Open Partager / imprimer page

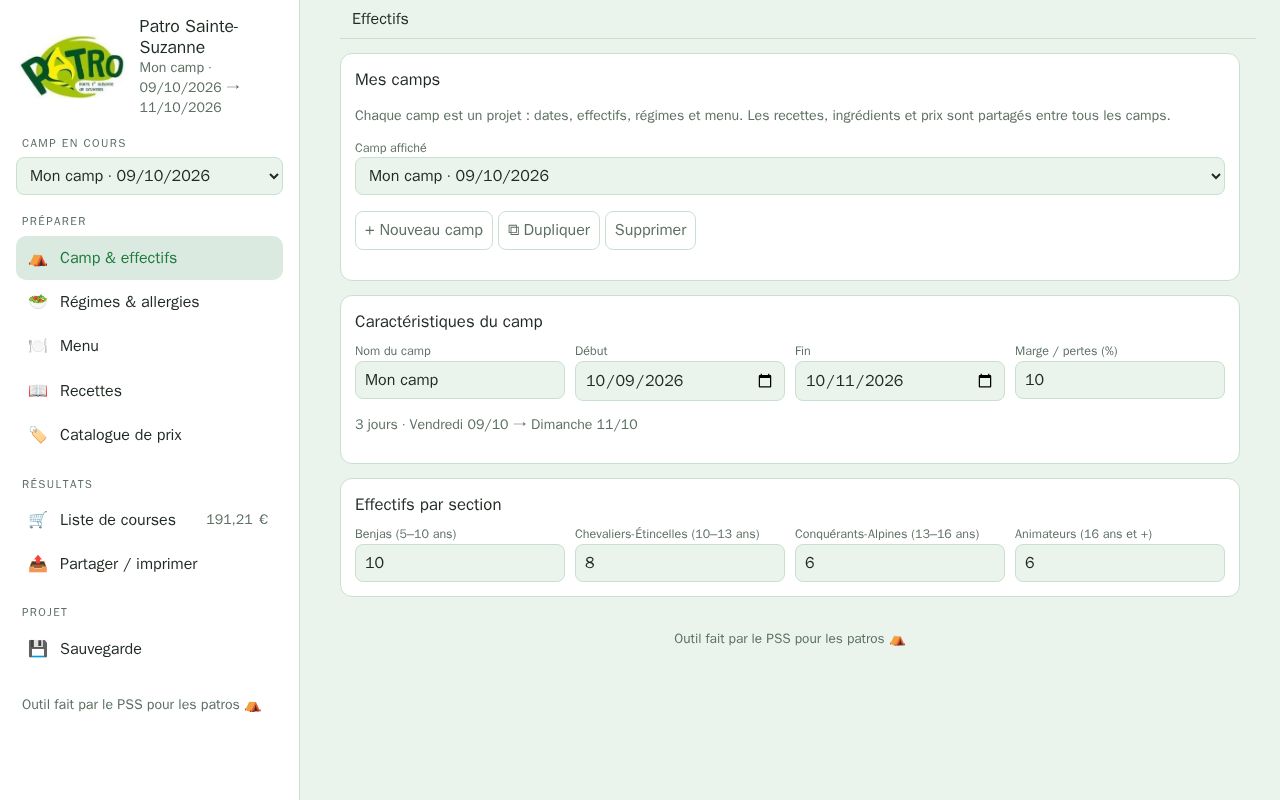click(x=149, y=564)
